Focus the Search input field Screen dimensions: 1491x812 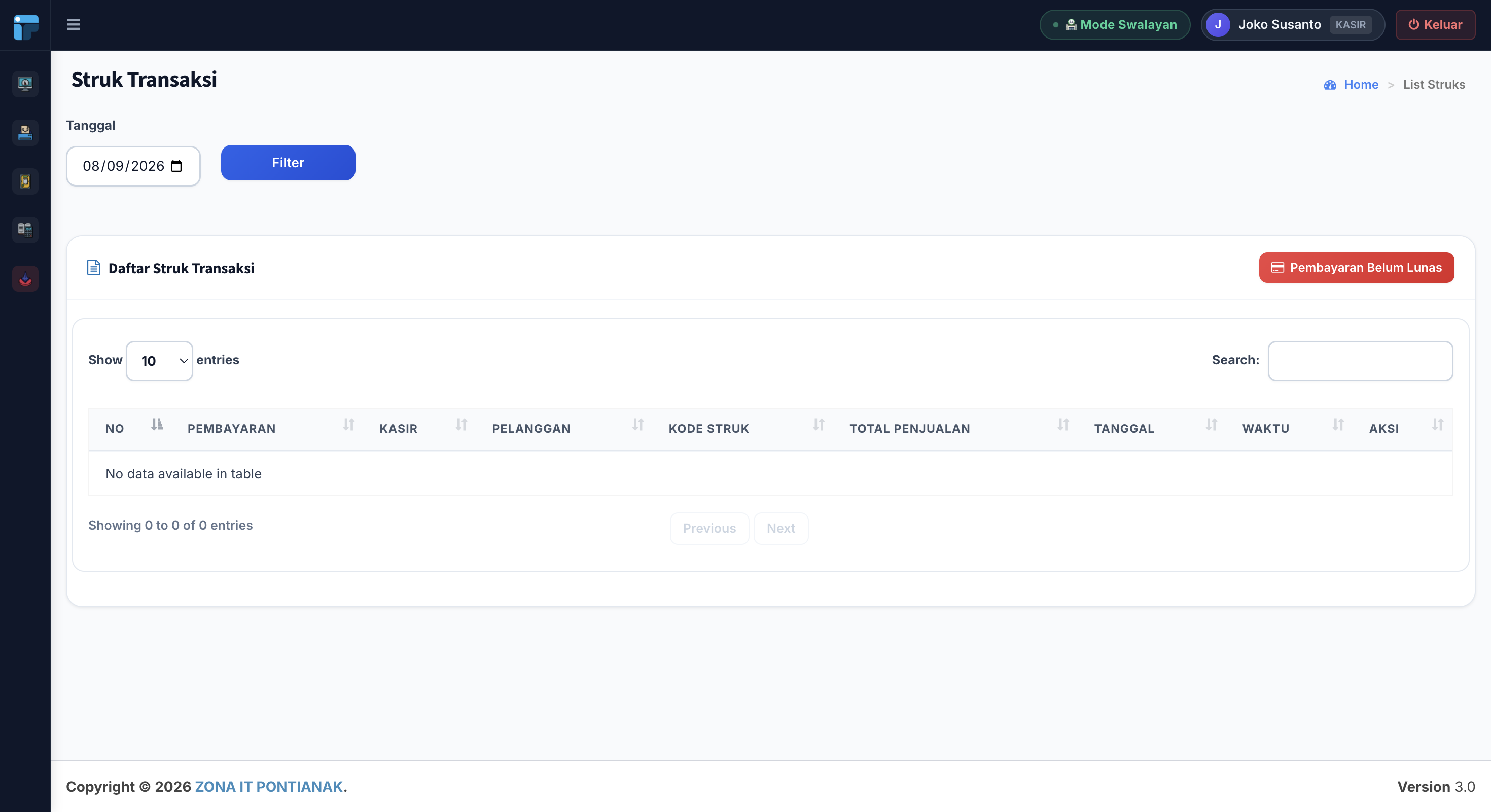tap(1360, 361)
